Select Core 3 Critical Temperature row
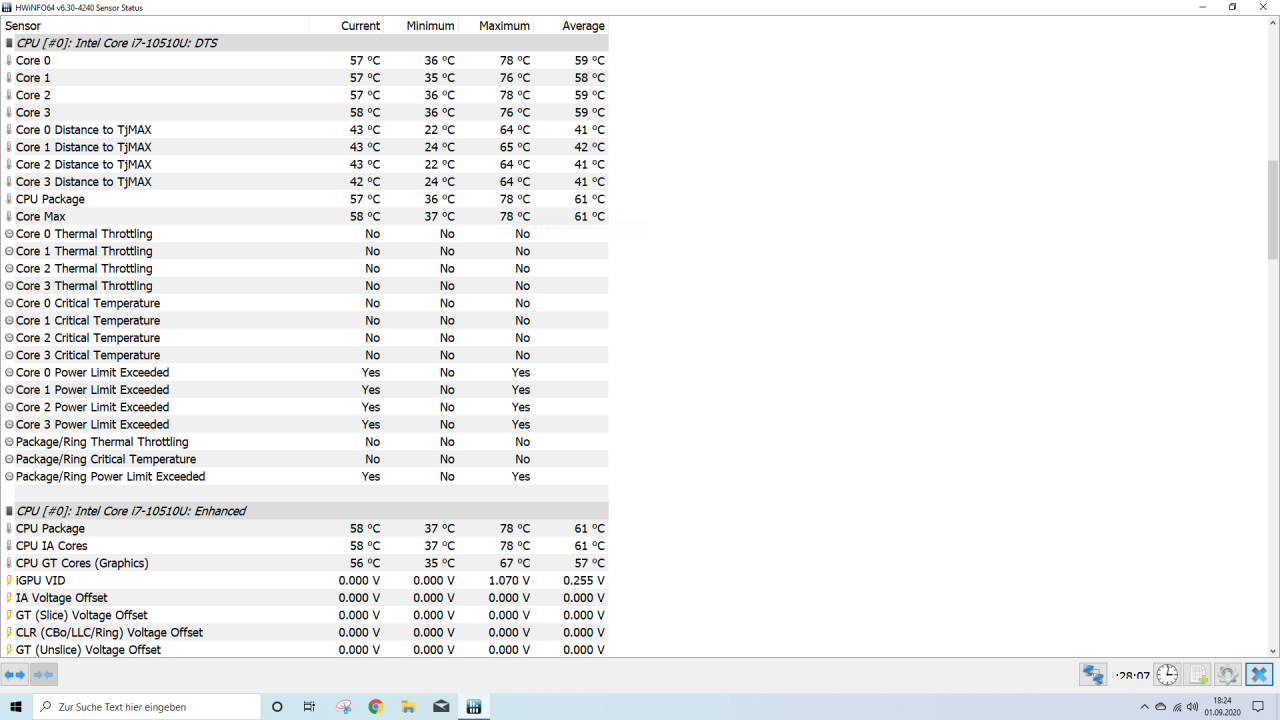The height and width of the screenshot is (720, 1280). coord(304,355)
